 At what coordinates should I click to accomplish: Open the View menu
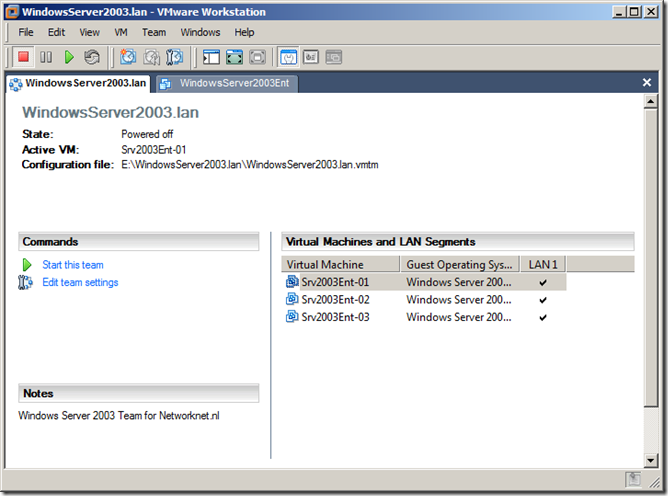89,32
